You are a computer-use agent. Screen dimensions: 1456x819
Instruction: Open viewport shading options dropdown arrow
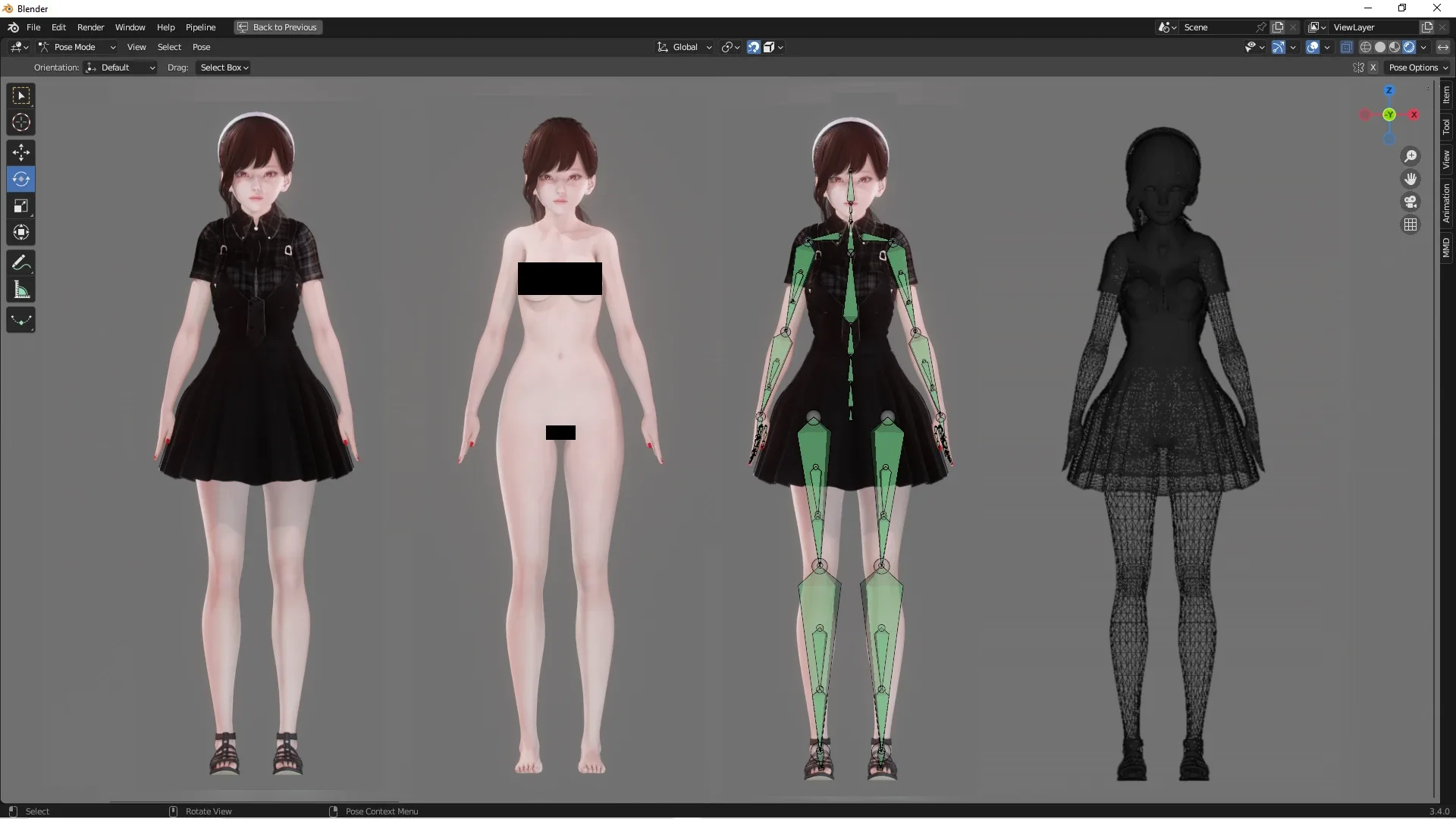coord(1423,47)
